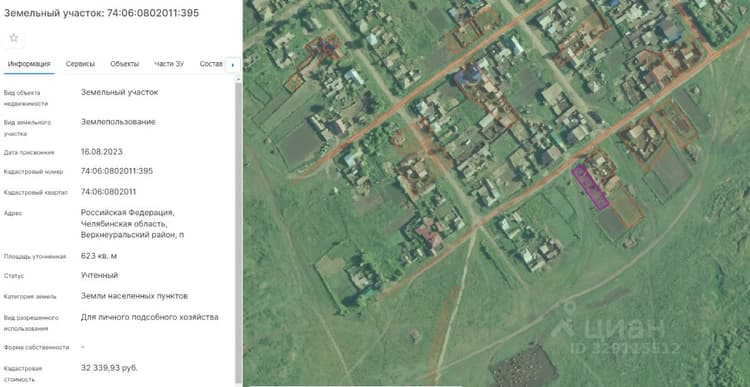This screenshot has width=750, height=387.
Task: Show more tabs using right arrow
Action: tap(233, 65)
